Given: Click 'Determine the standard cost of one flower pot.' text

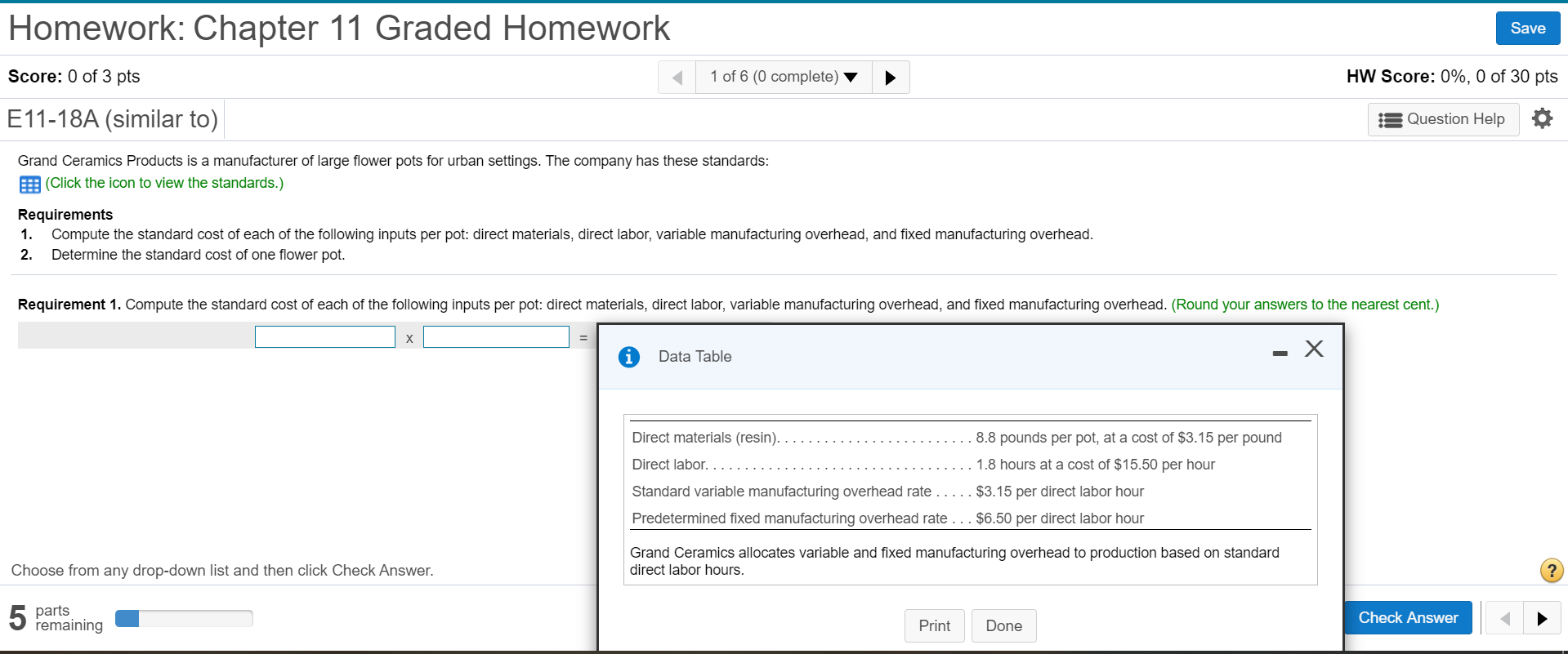Looking at the screenshot, I should [x=199, y=255].
